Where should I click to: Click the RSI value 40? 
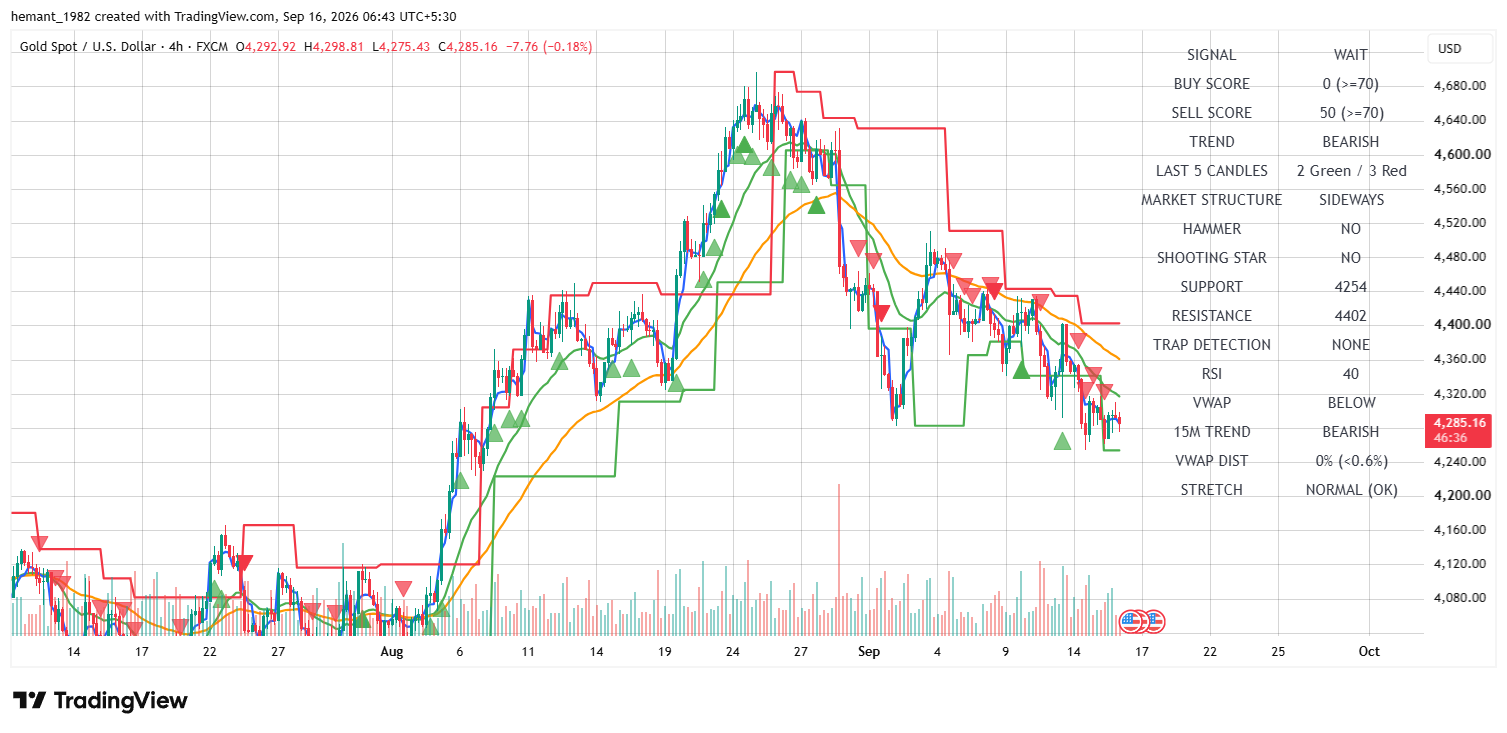(x=1351, y=374)
